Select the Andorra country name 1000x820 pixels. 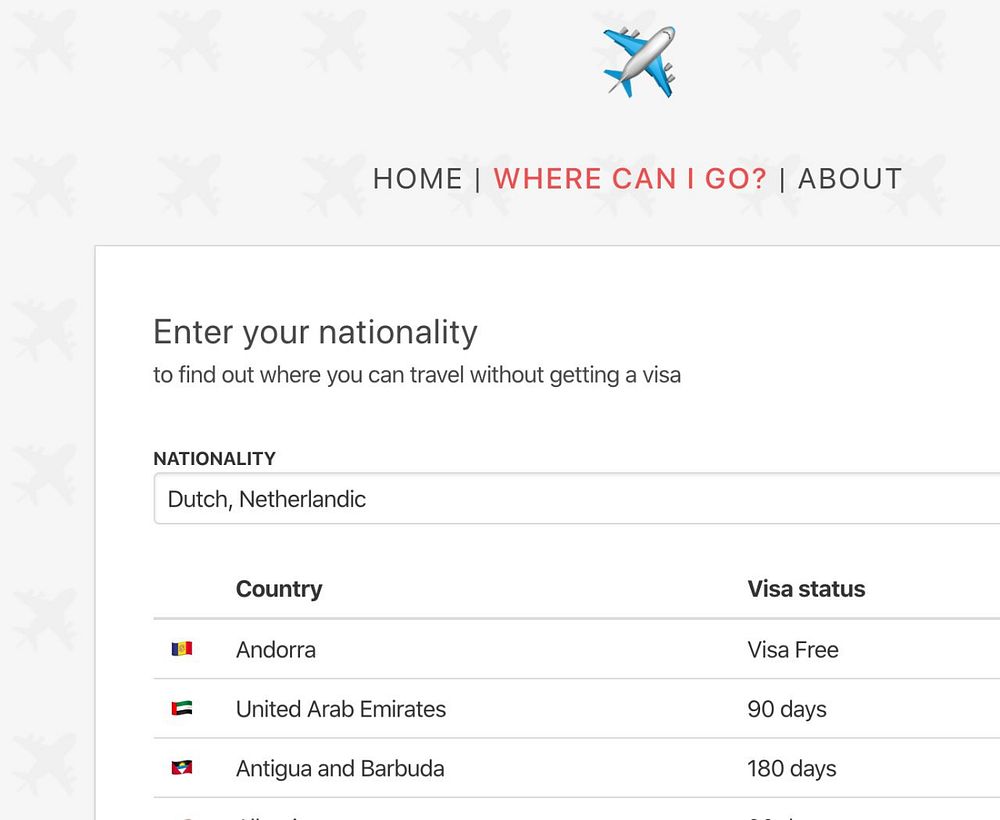pos(276,650)
